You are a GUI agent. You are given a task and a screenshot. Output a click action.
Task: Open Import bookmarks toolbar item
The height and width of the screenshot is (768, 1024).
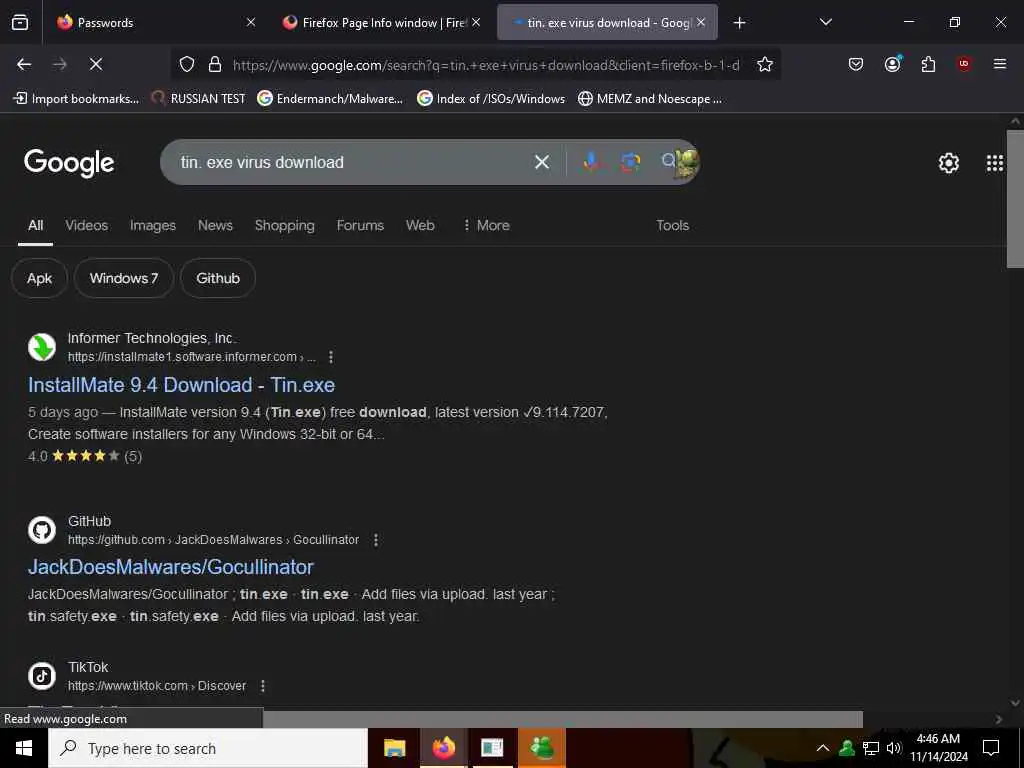pyautogui.click(x=77, y=99)
